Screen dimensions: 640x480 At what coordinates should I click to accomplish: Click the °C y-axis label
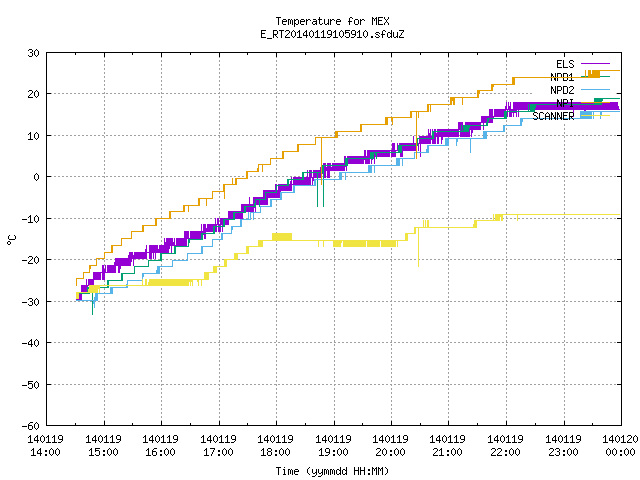(x=11, y=240)
